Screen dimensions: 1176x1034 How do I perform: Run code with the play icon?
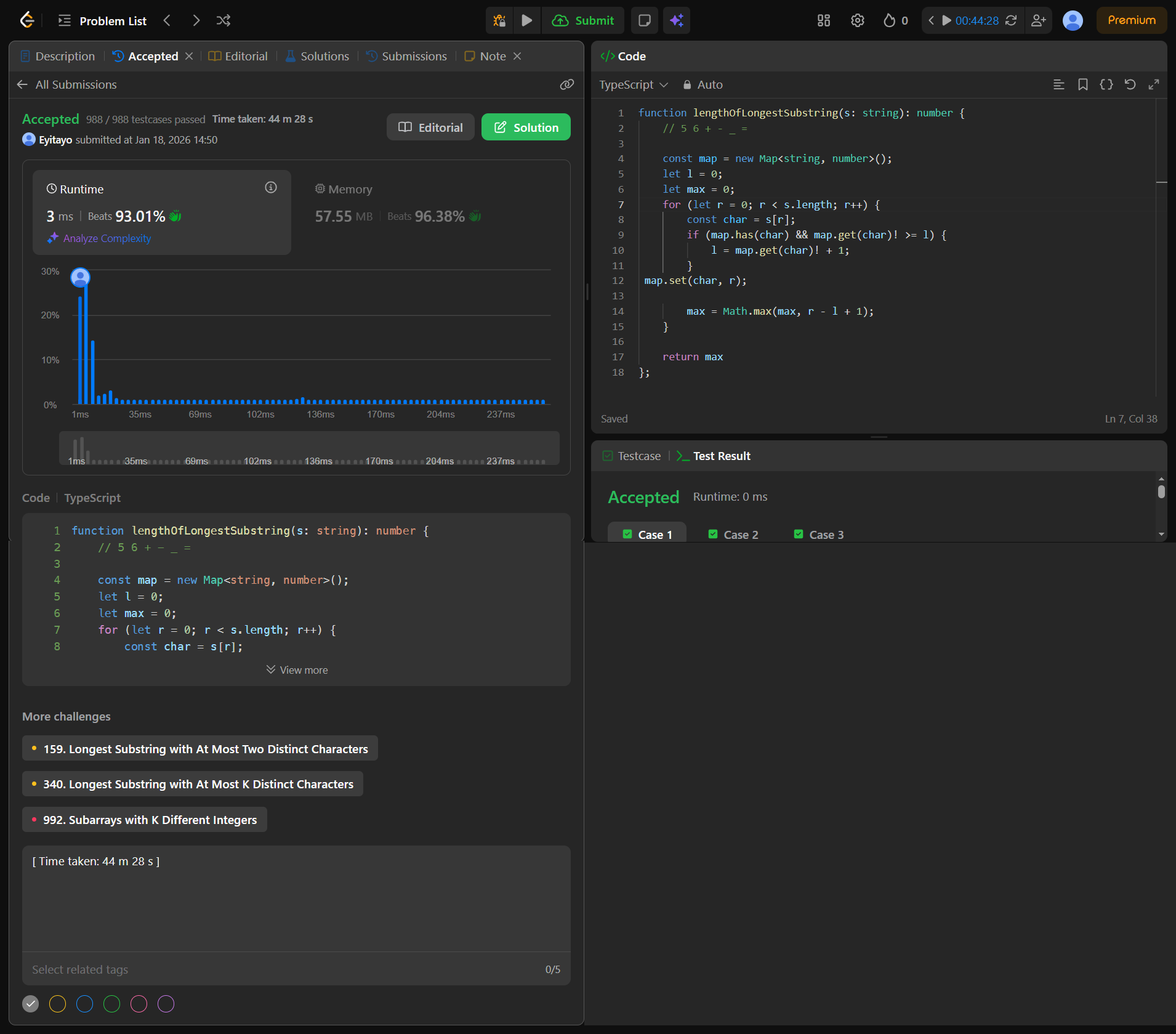[526, 20]
